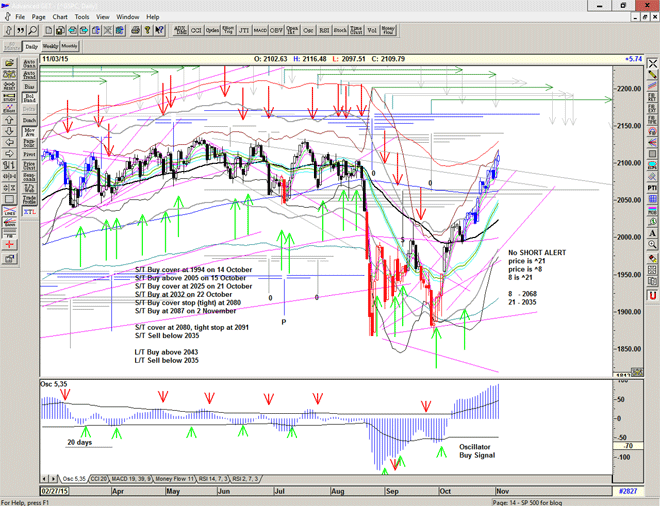
Task: Toggle the Bol Band overlay
Action: [x=31, y=98]
